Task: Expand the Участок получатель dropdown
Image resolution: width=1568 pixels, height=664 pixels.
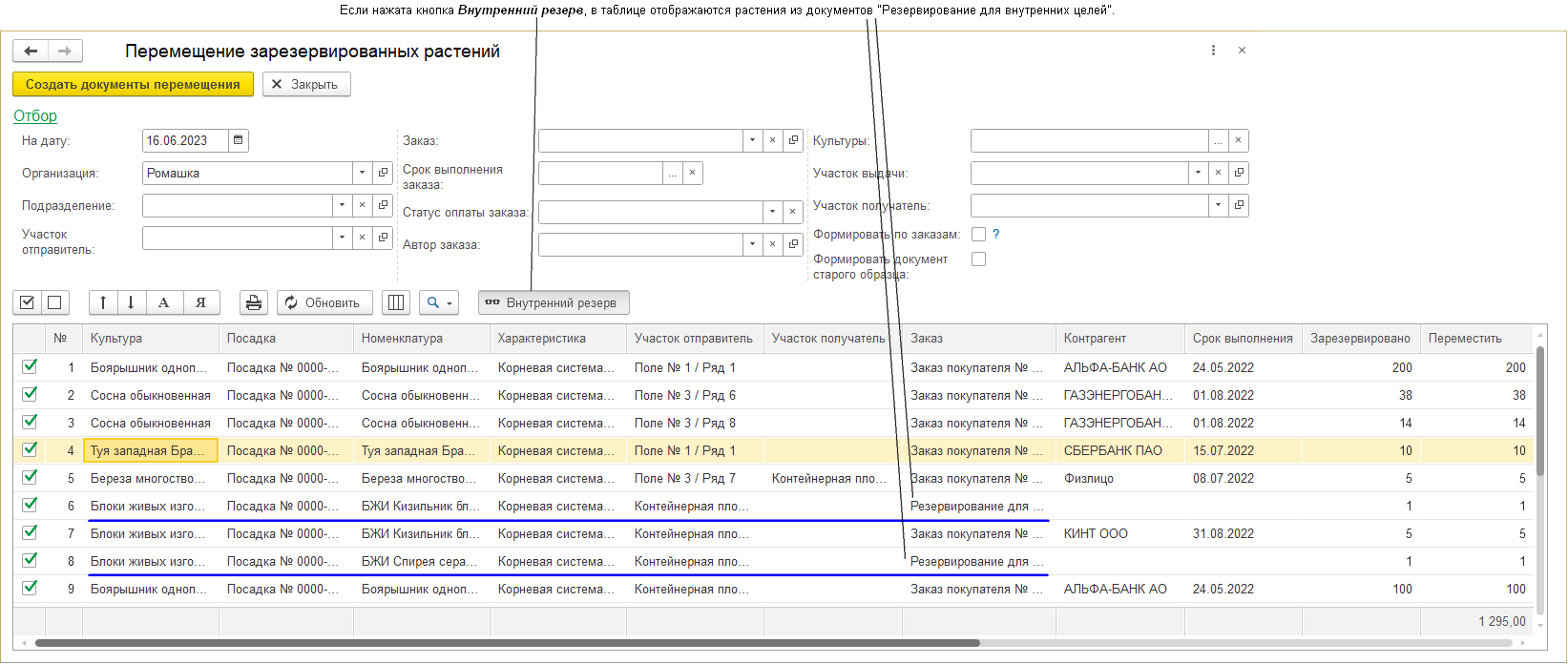Action: click(1219, 205)
